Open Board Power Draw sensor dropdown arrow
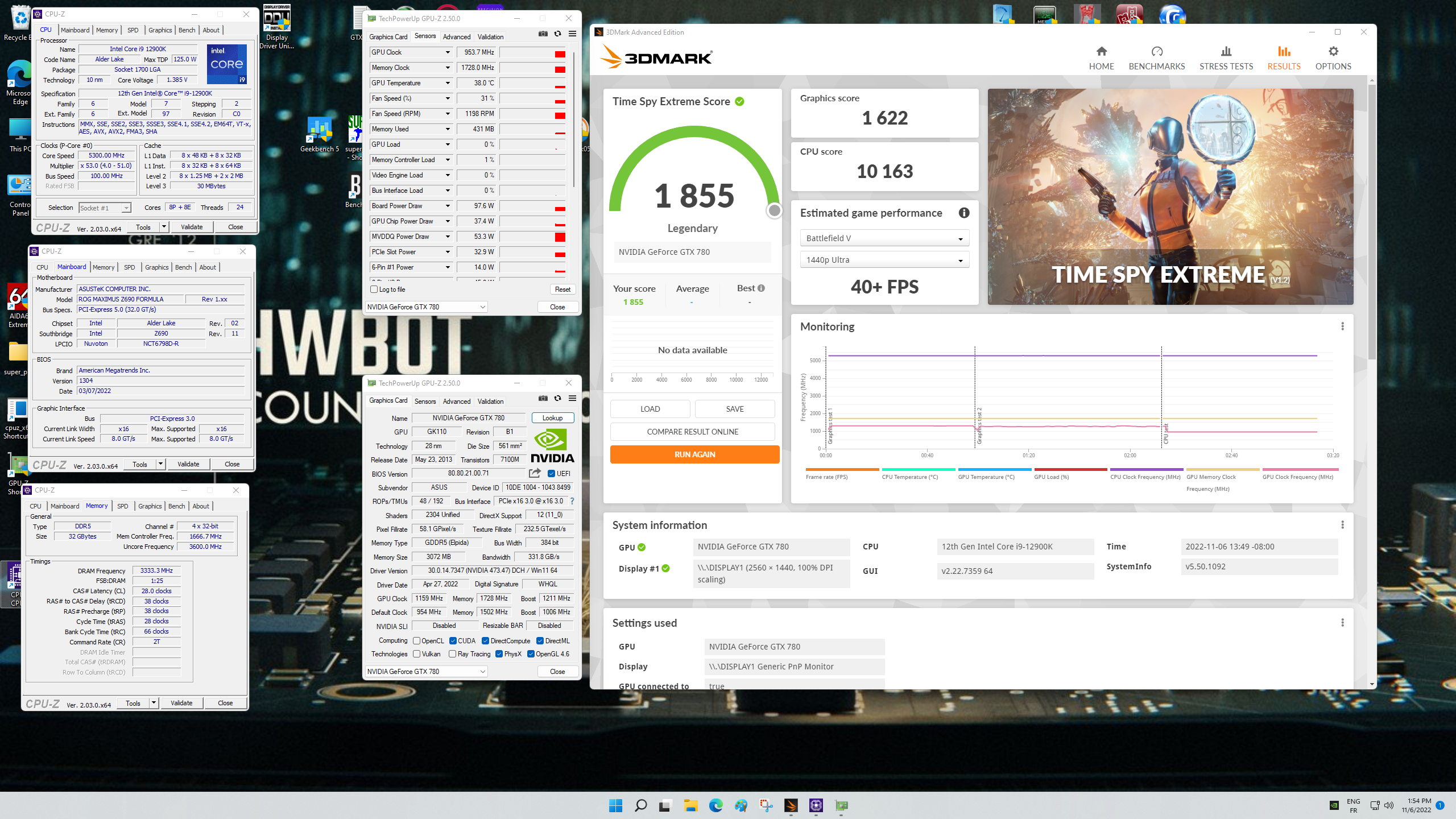The width and height of the screenshot is (1456, 819). pos(448,206)
